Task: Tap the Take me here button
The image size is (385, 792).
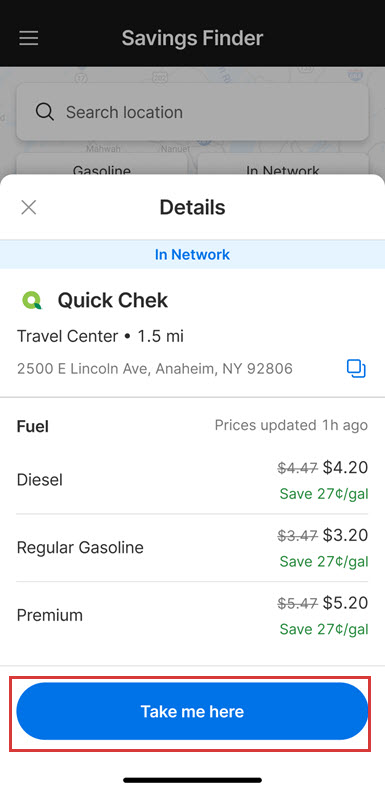Action: coord(192,711)
